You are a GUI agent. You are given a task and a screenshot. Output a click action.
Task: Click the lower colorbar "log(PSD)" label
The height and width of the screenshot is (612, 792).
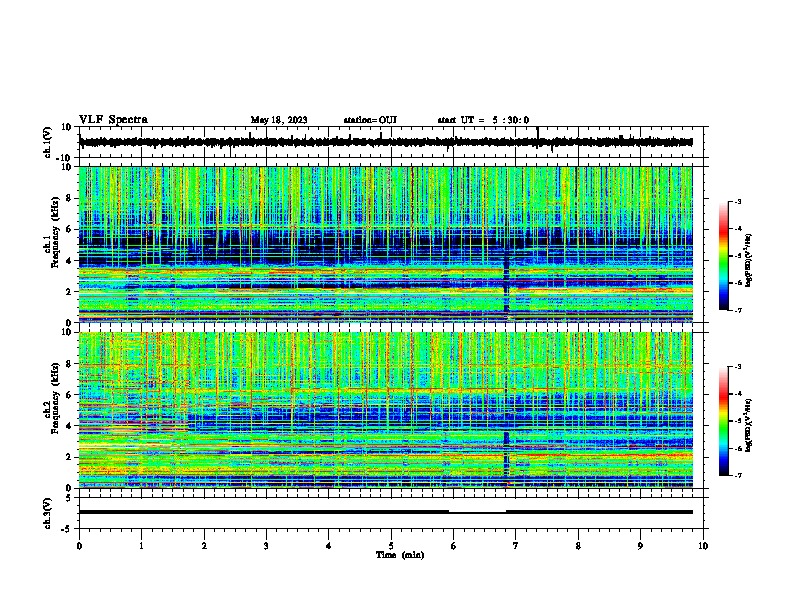pos(749,425)
